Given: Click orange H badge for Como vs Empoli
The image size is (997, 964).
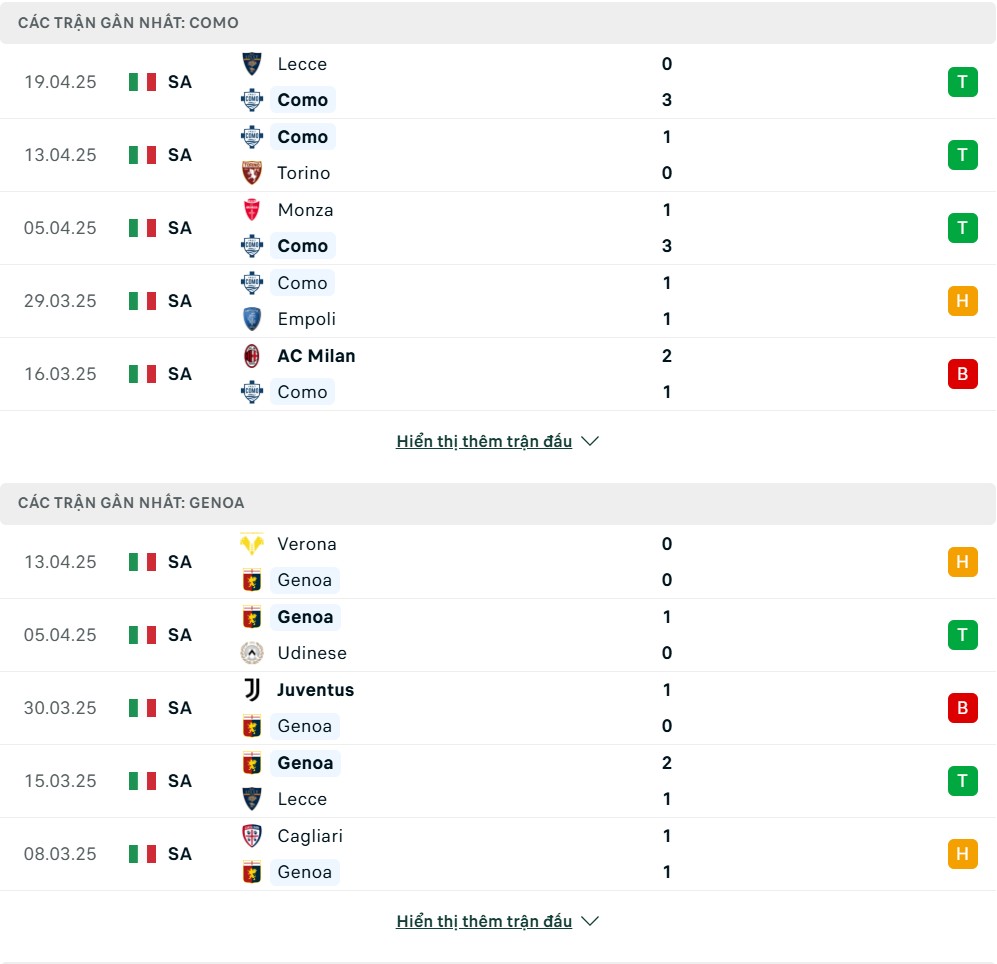Looking at the screenshot, I should click(962, 301).
